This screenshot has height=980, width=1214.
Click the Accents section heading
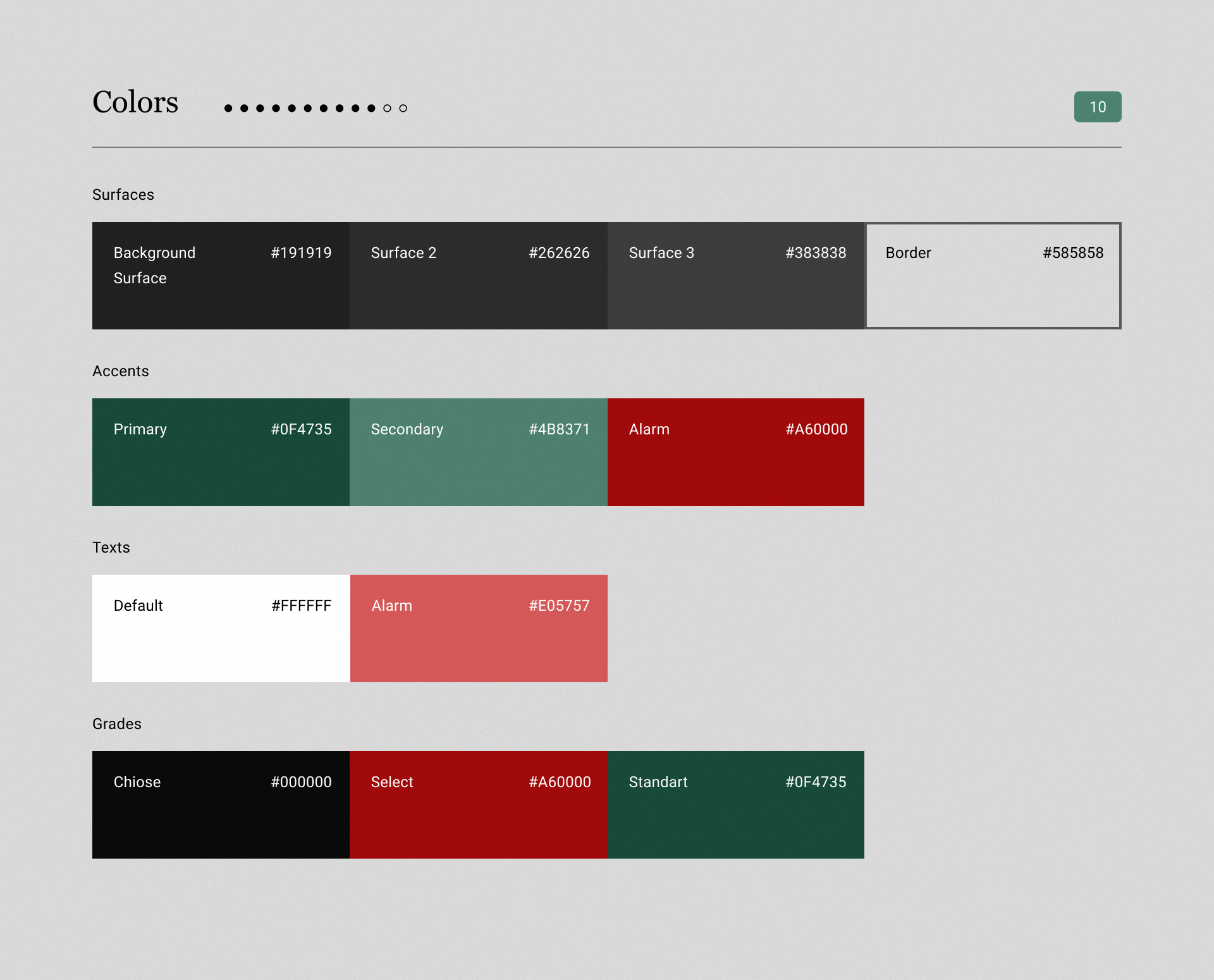(x=121, y=371)
